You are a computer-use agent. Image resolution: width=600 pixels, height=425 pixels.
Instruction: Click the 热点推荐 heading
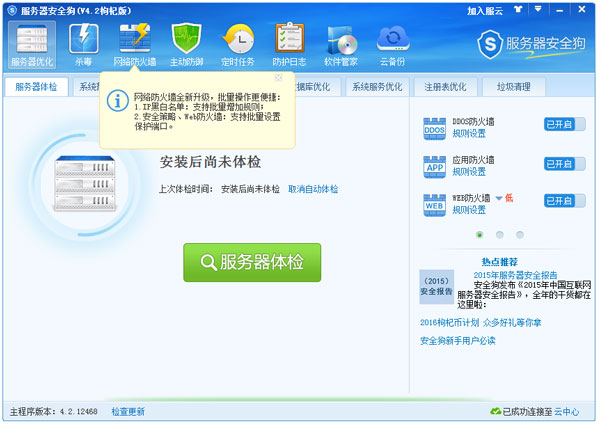point(499,262)
